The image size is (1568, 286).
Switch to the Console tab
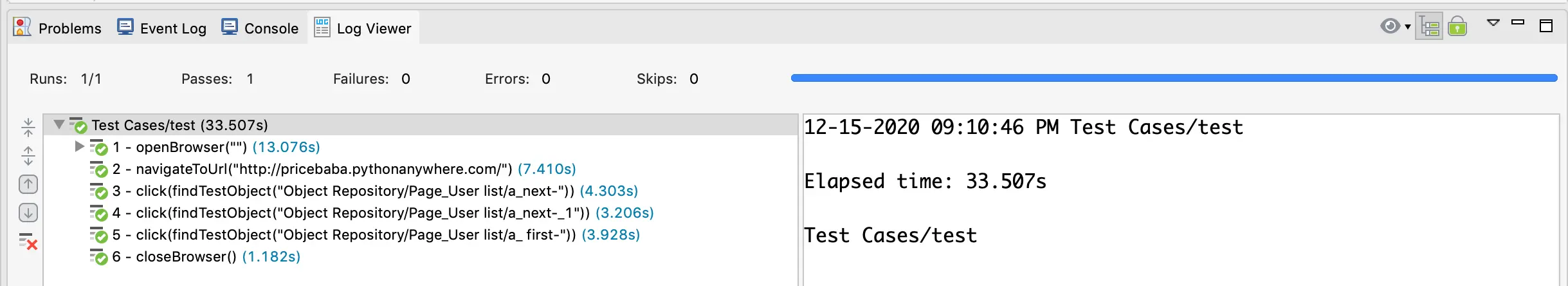[x=260, y=28]
